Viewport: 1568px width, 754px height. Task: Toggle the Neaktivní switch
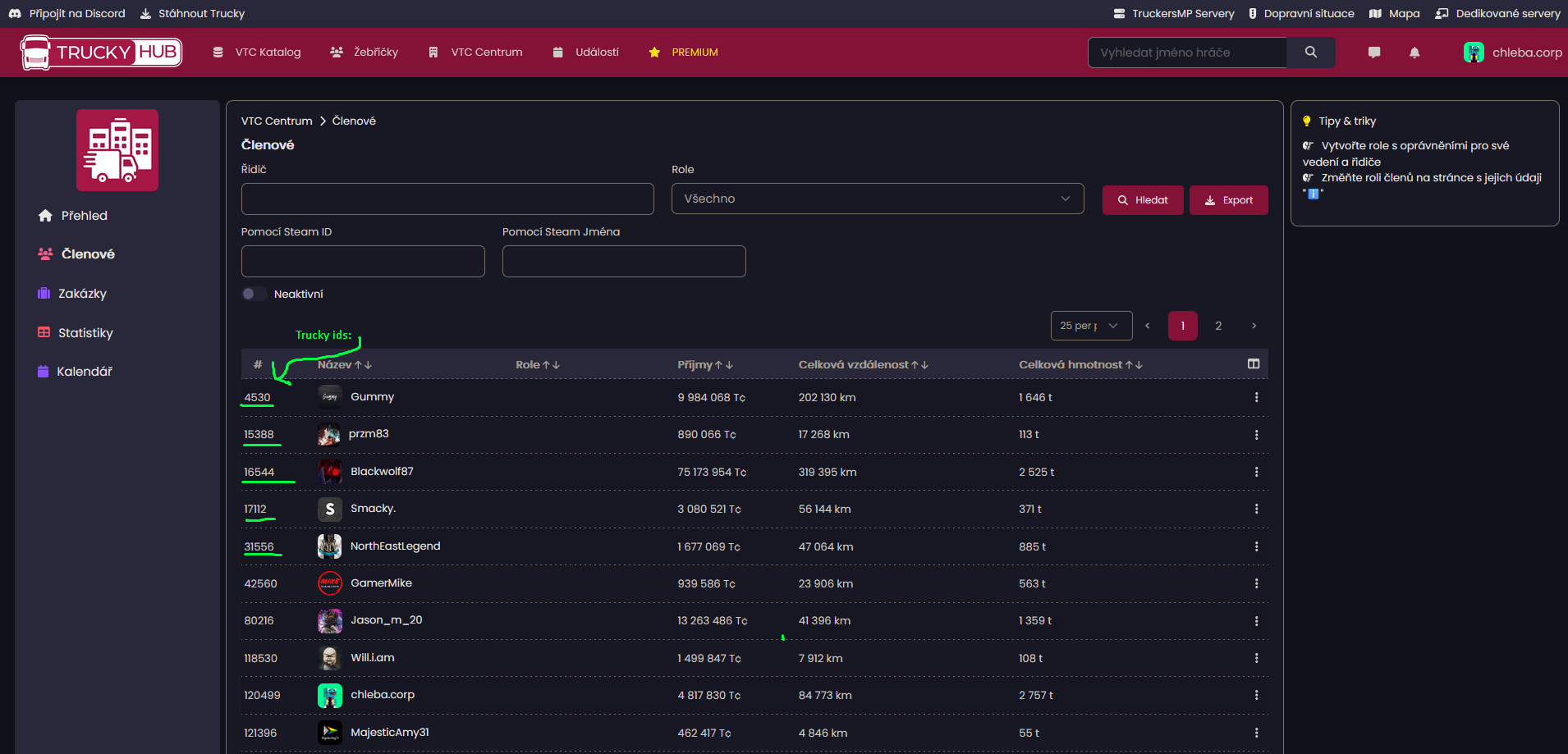coord(254,295)
